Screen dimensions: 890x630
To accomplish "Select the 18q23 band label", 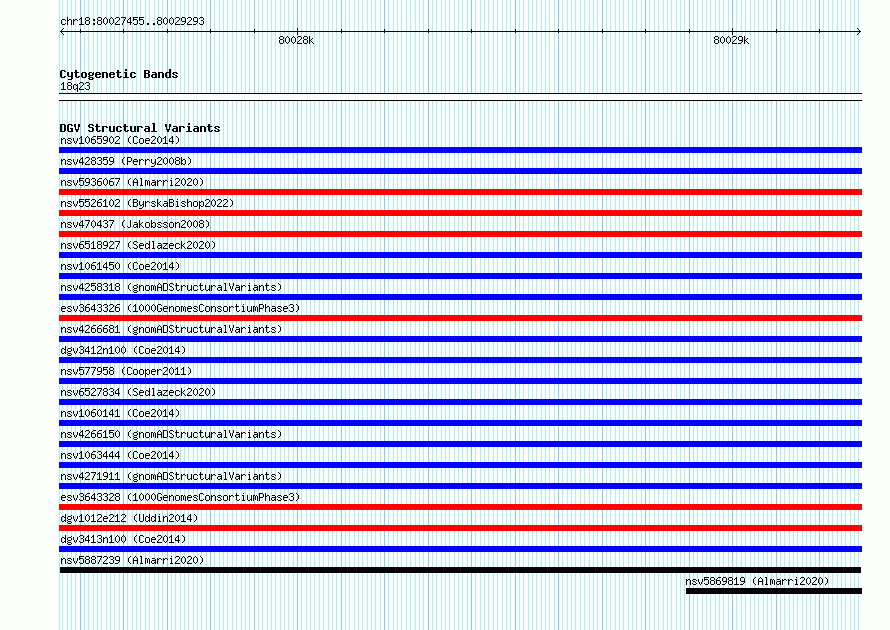I will (75, 86).
